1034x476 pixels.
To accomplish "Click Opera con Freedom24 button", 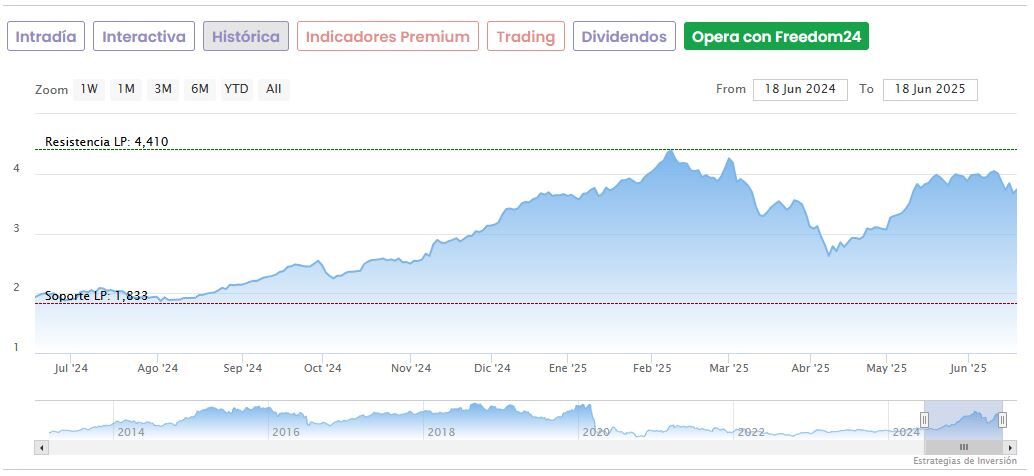I will point(776,37).
